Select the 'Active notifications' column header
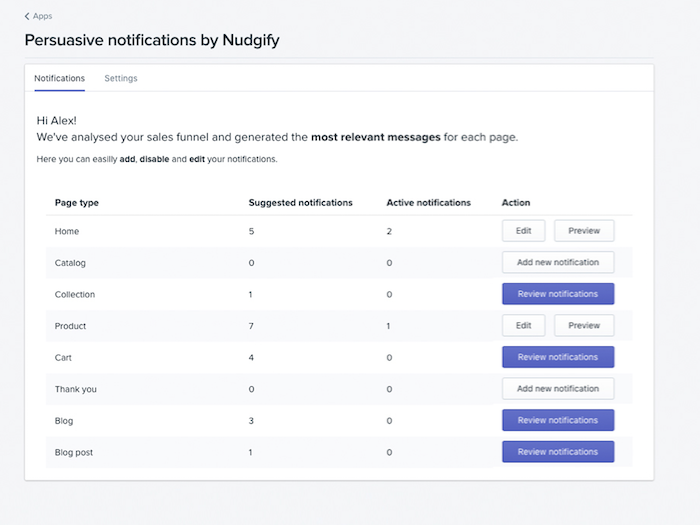 (x=429, y=203)
